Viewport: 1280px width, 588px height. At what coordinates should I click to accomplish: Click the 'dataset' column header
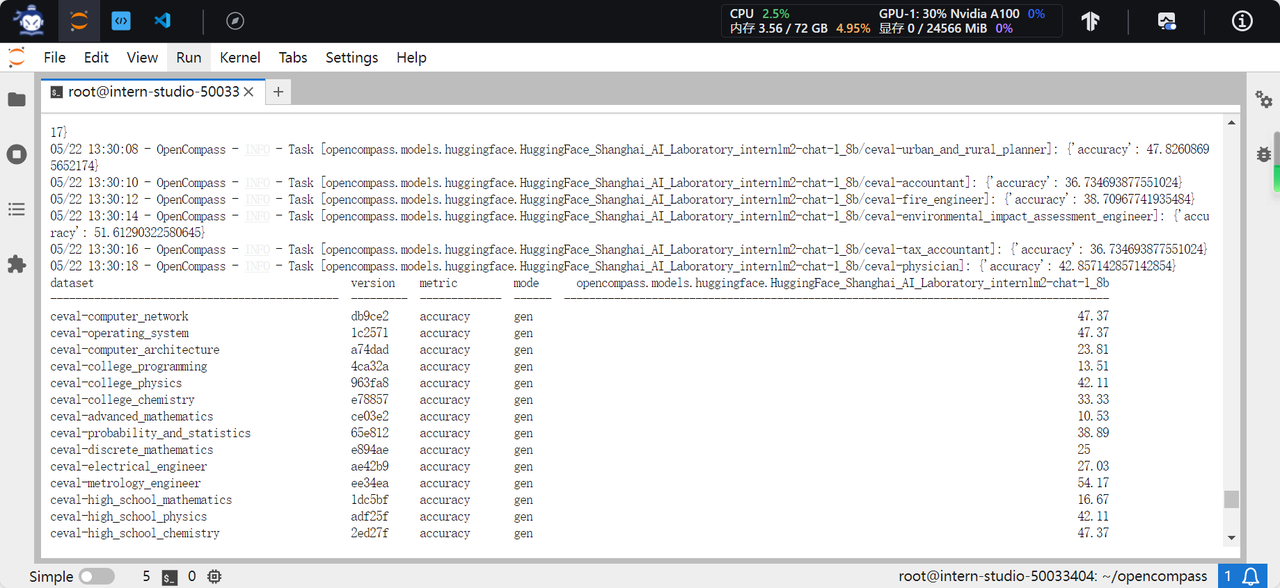click(x=72, y=283)
